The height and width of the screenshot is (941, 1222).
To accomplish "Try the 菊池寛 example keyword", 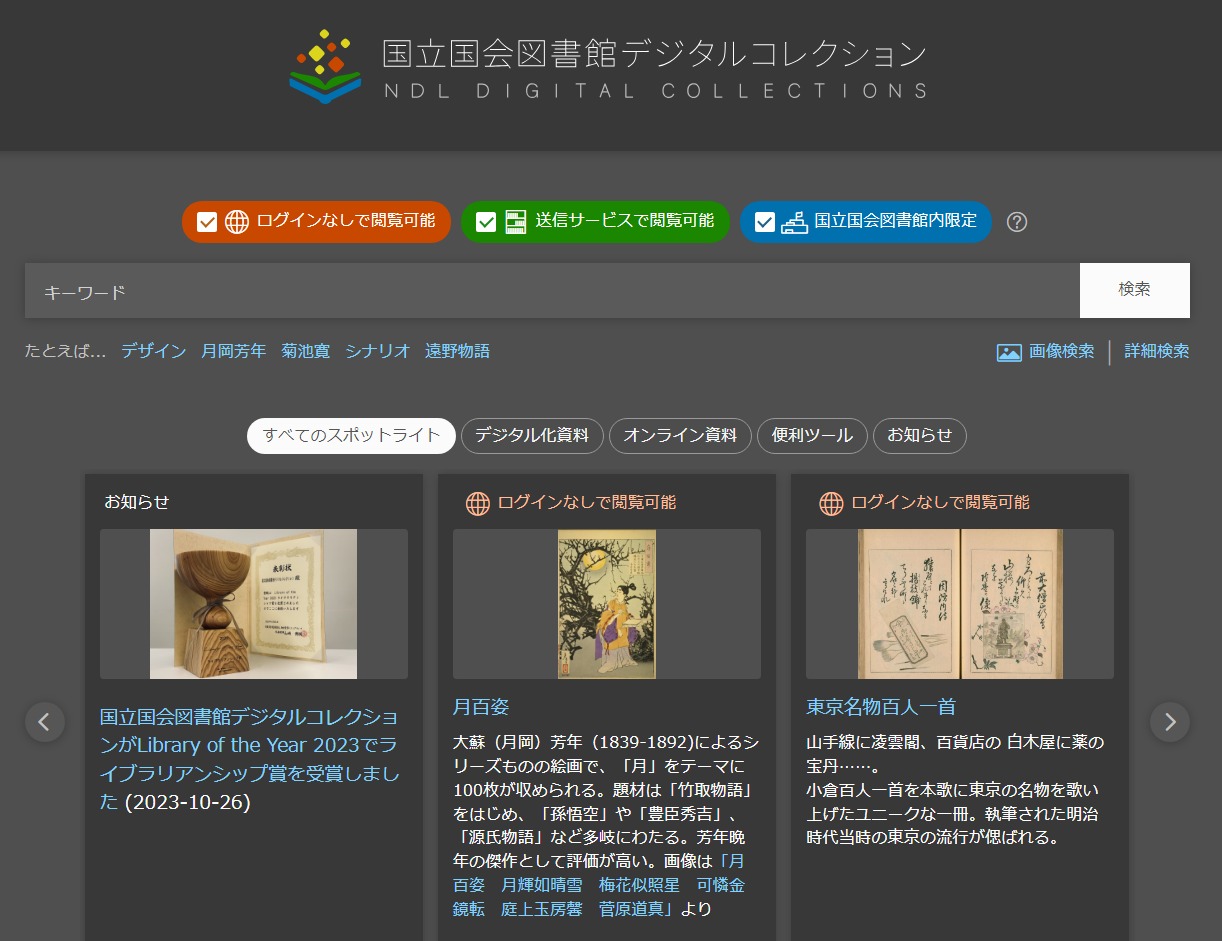I will (306, 351).
